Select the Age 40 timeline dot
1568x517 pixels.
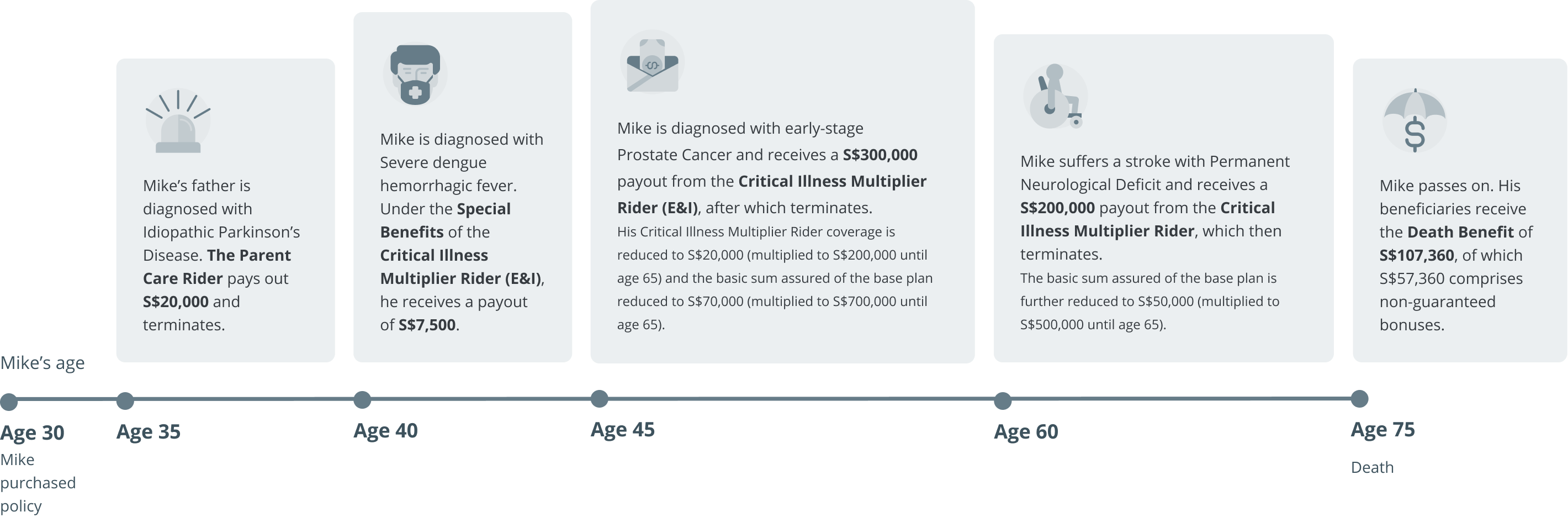coord(362,400)
